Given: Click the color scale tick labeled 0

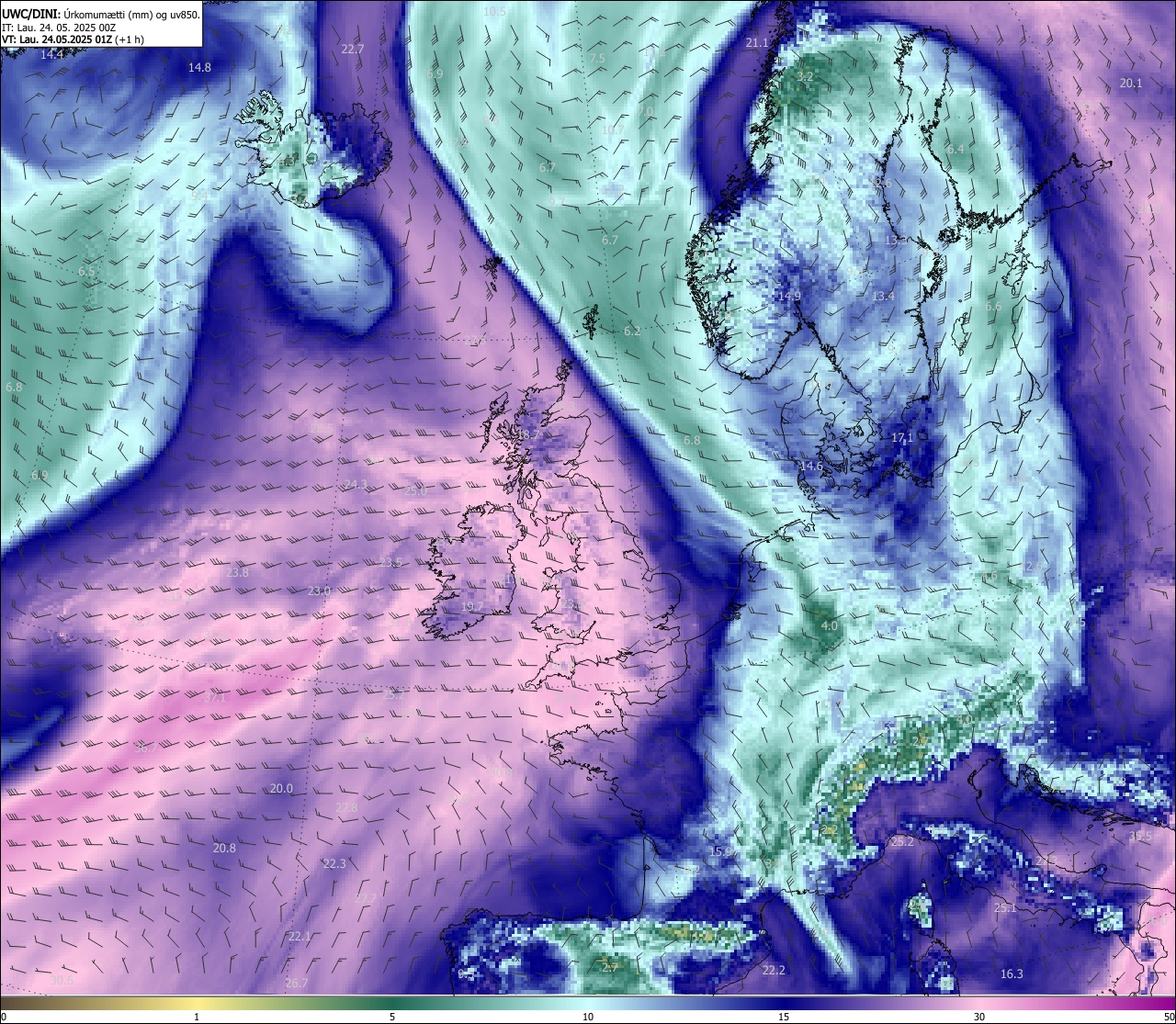Looking at the screenshot, I should click(3, 1017).
